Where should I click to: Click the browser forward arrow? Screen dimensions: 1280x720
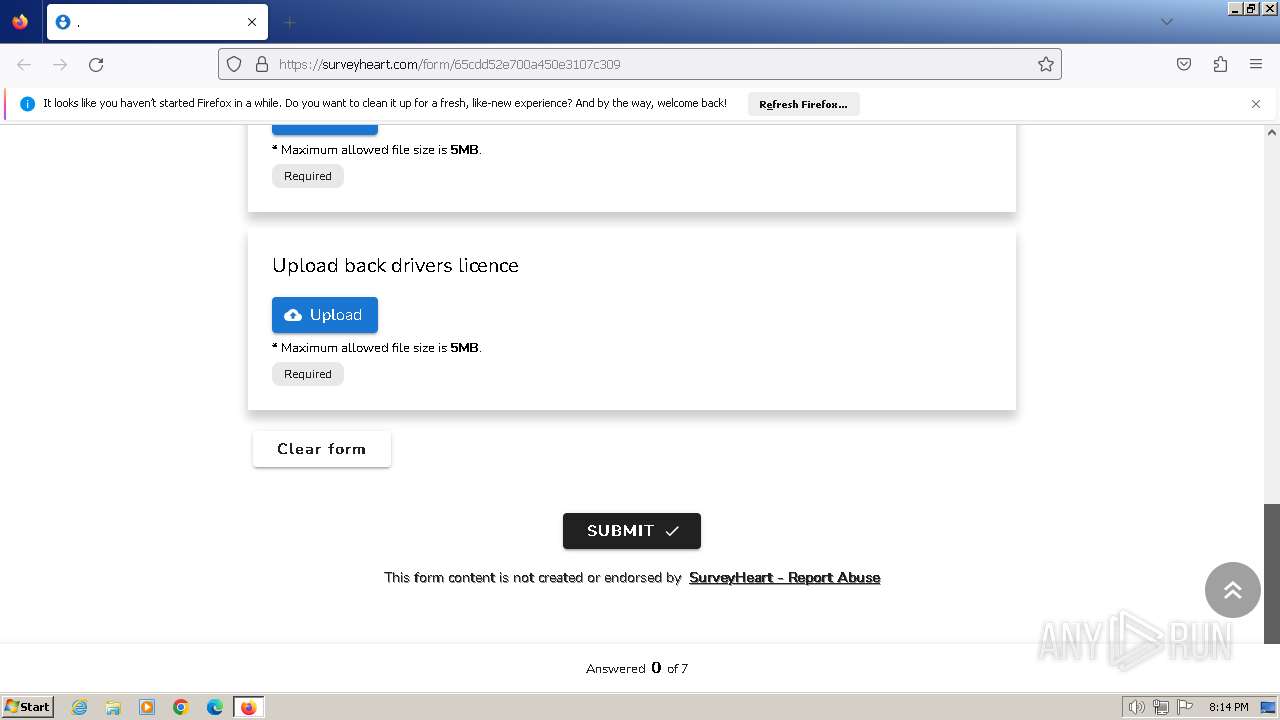pos(60,64)
